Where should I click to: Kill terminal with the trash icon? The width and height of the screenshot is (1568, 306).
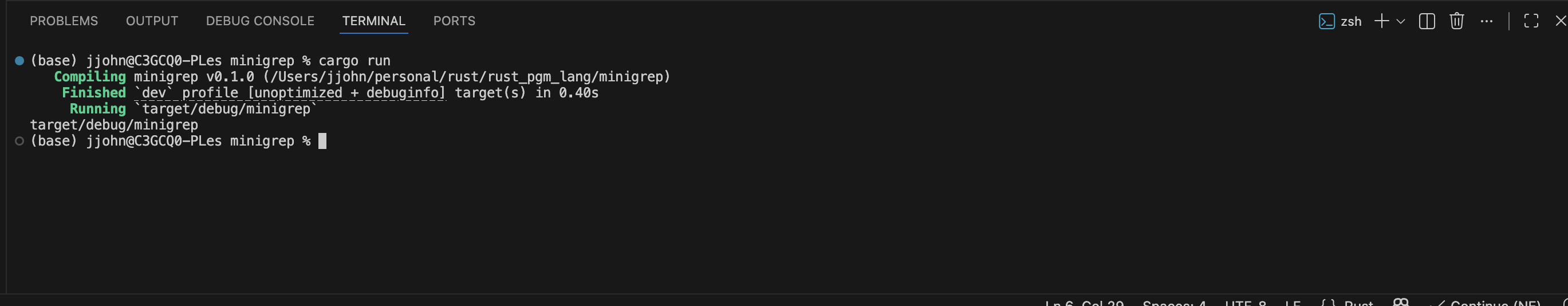click(x=1456, y=21)
